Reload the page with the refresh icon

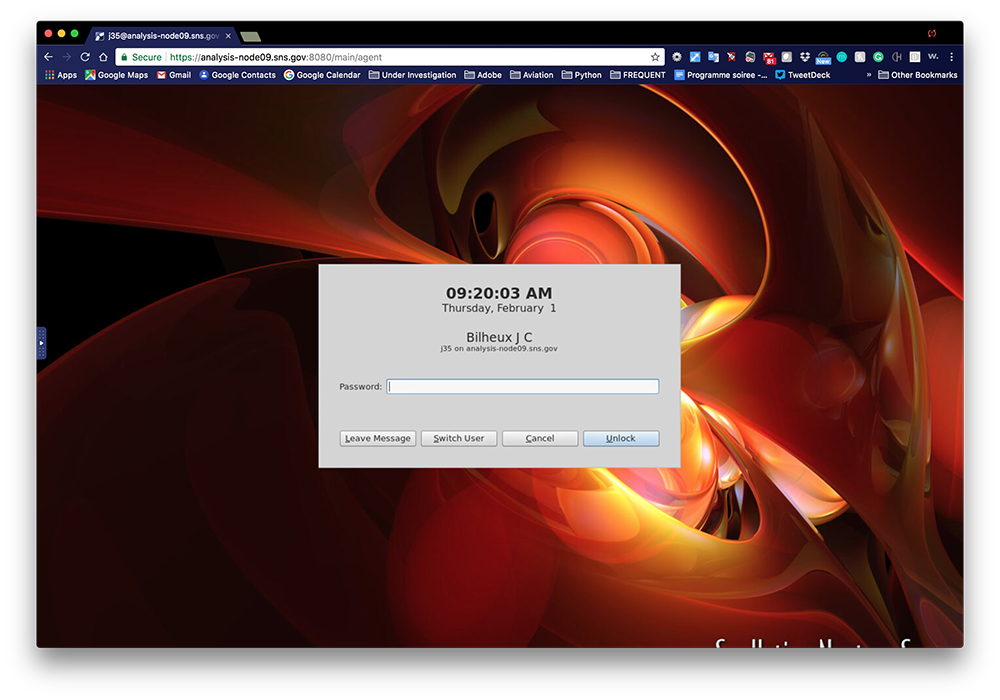click(85, 57)
